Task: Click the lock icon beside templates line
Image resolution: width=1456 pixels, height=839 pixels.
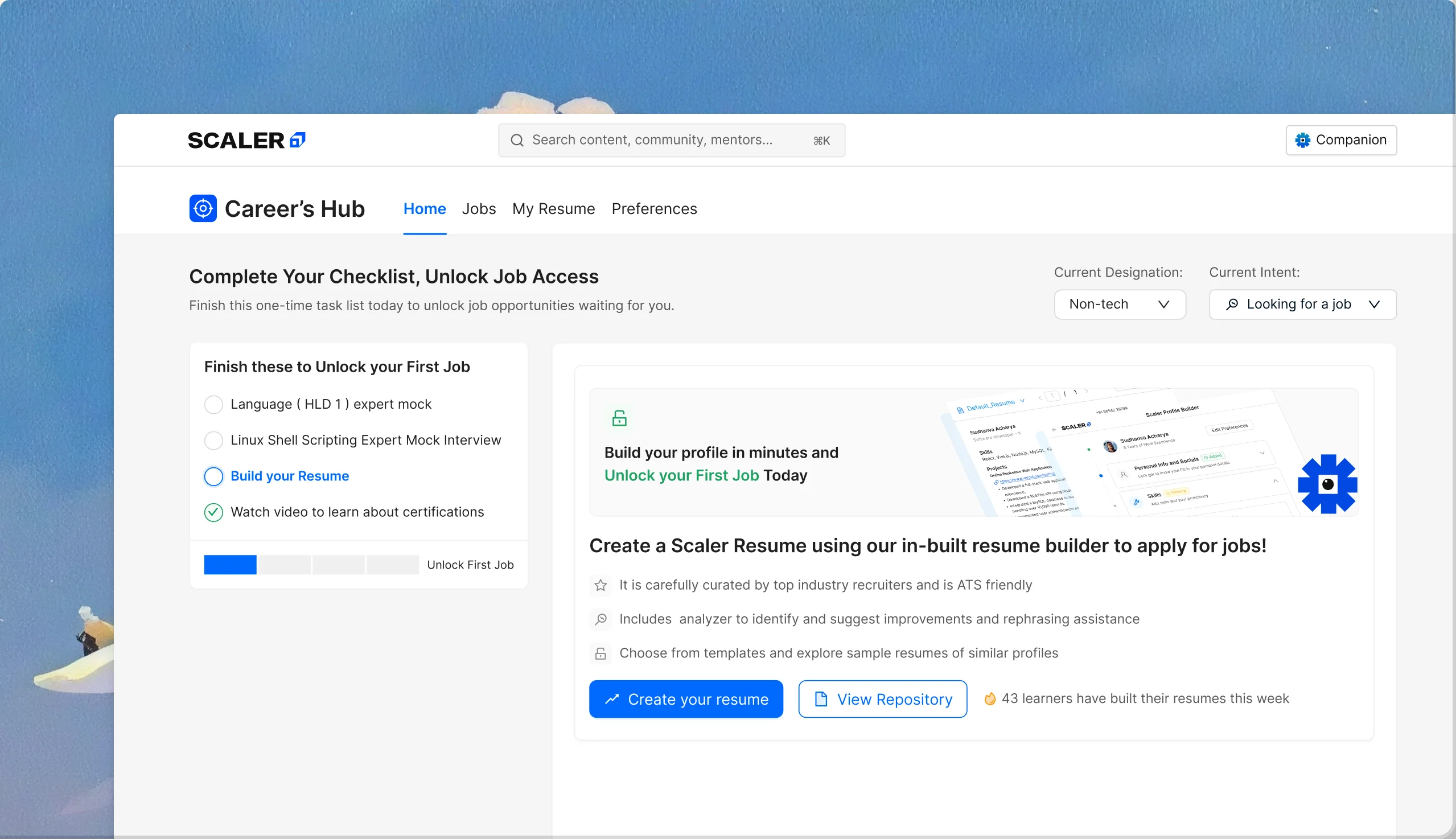Action: 601,653
